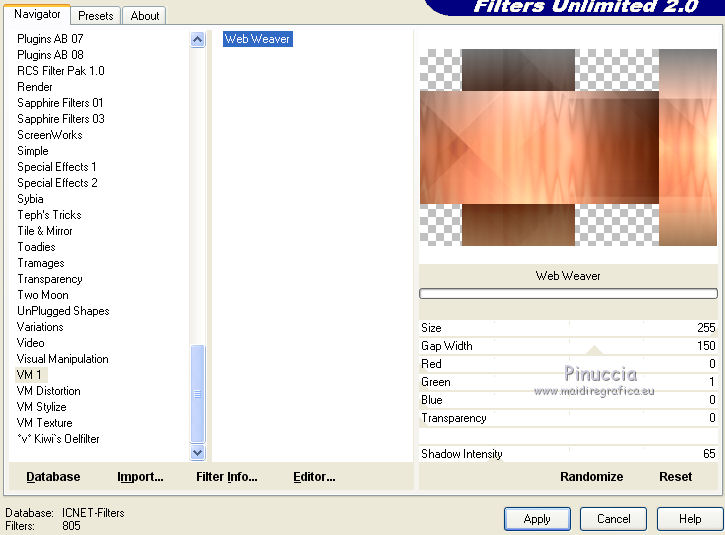Select Sapphire Filters 03 category

click(61, 119)
